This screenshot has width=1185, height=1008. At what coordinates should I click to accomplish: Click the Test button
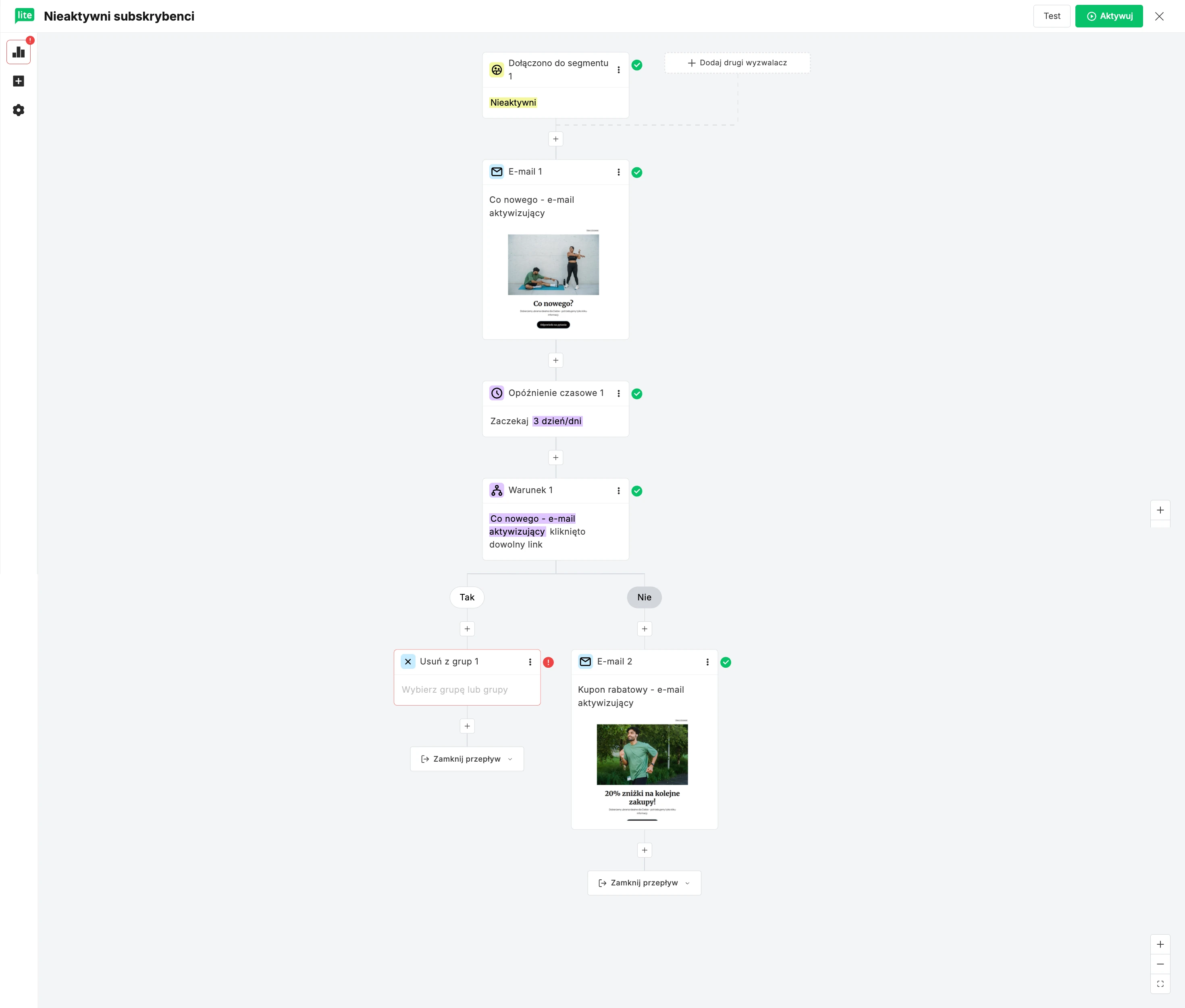(1051, 16)
